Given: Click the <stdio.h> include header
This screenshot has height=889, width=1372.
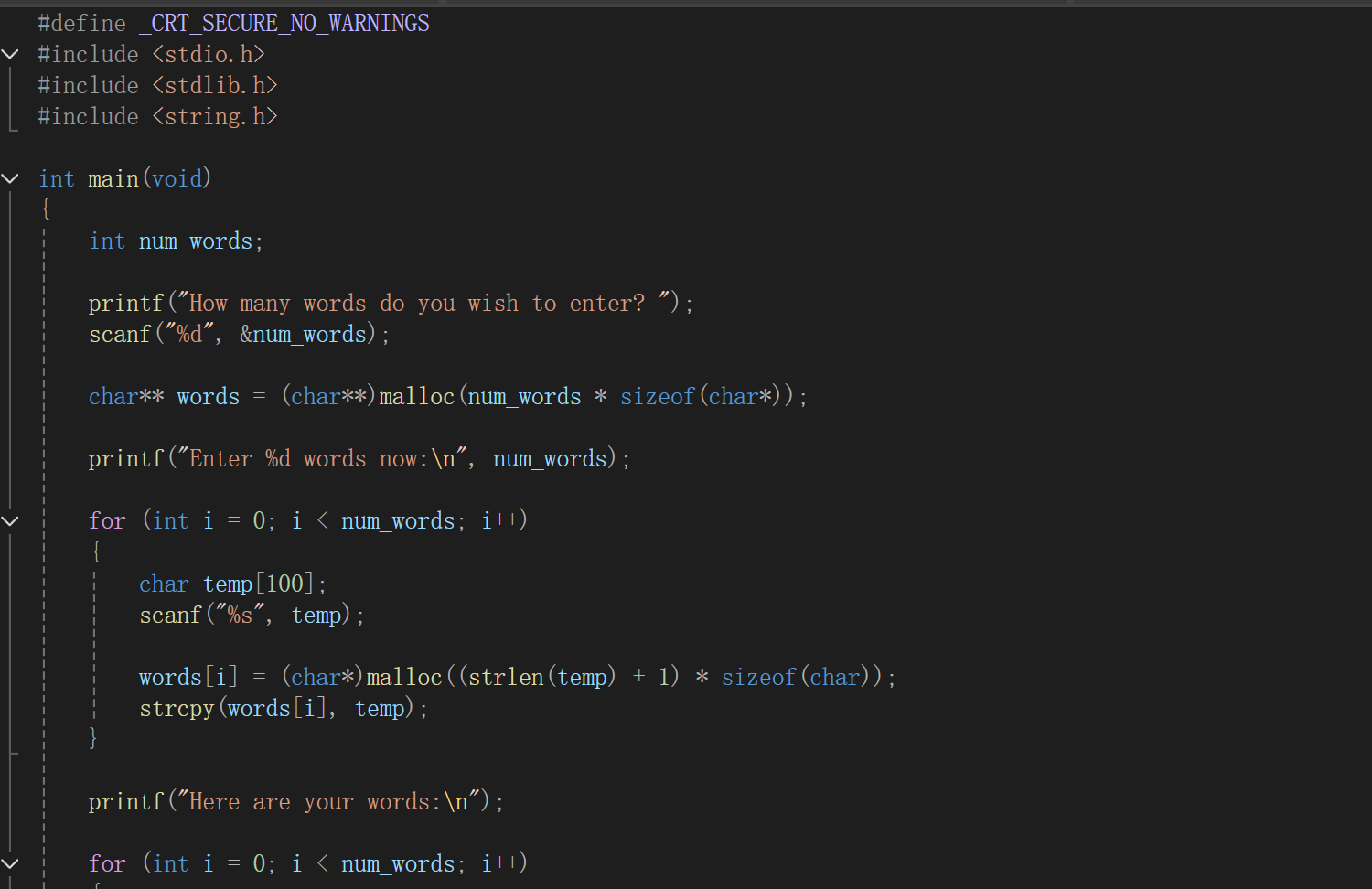Looking at the screenshot, I should tap(209, 55).
